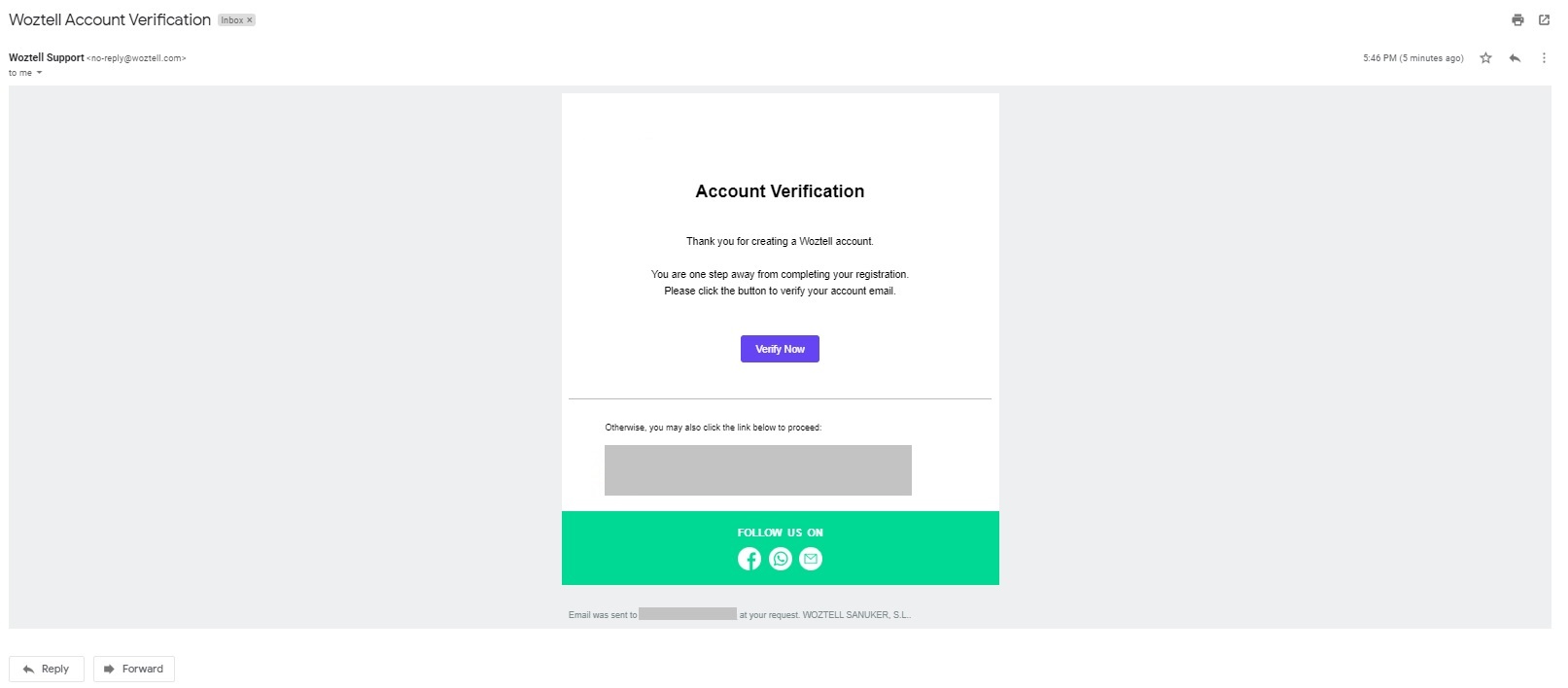Click the Woztell Account Verification subject line
This screenshot has height=688, width=1568.
(x=110, y=19)
